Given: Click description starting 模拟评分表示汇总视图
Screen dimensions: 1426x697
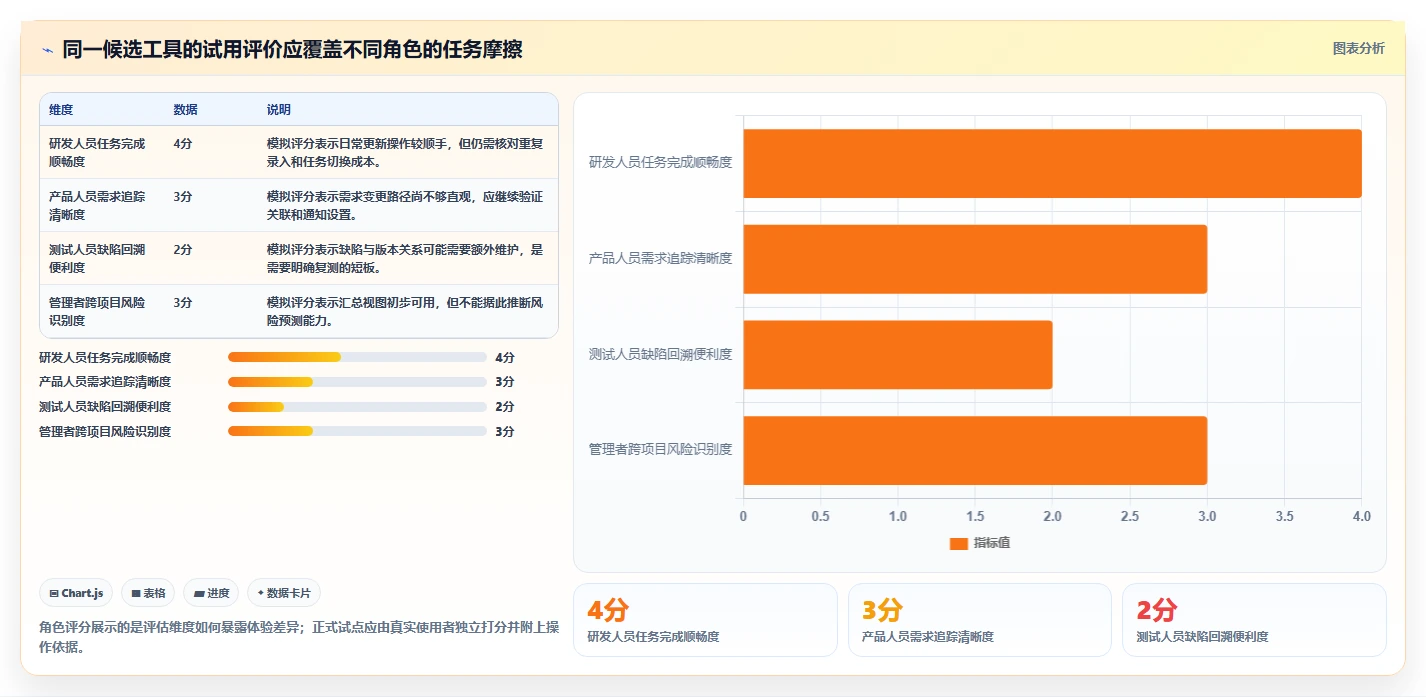Looking at the screenshot, I should tap(406, 311).
